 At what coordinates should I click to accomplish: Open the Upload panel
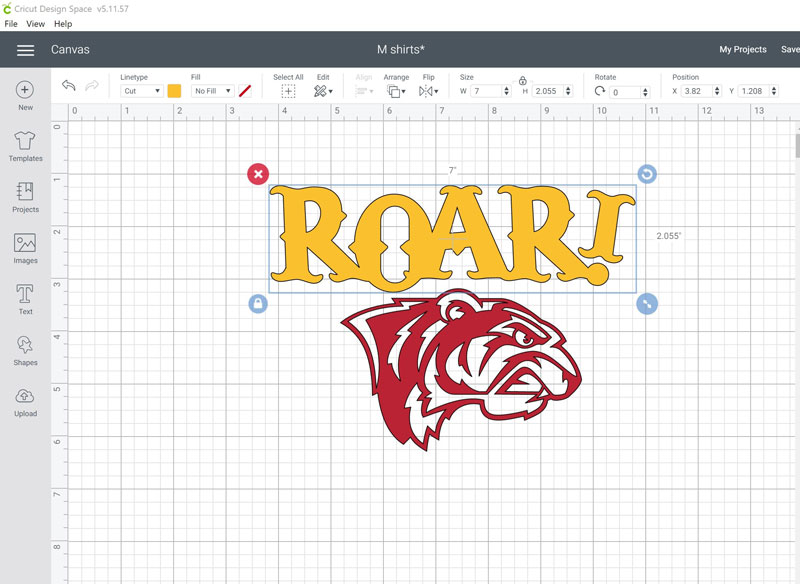coord(25,402)
